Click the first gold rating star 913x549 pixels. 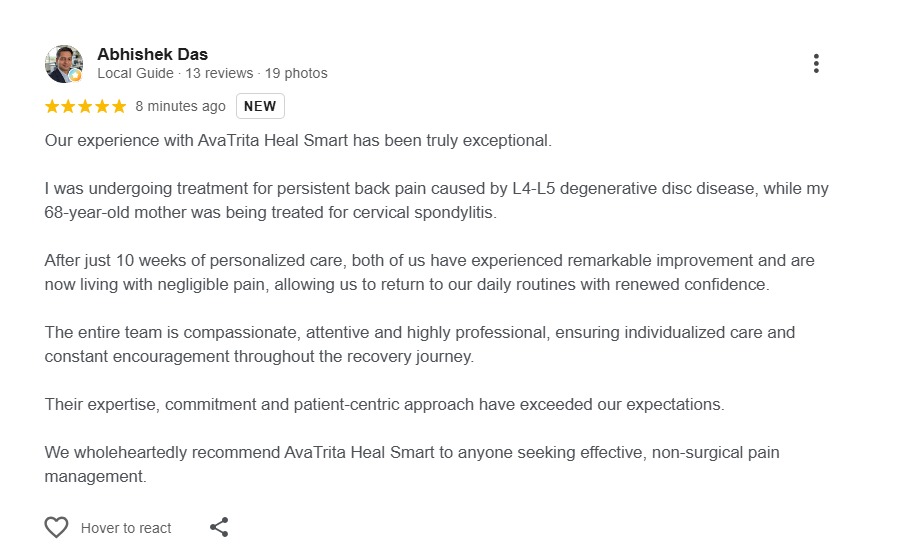[52, 106]
